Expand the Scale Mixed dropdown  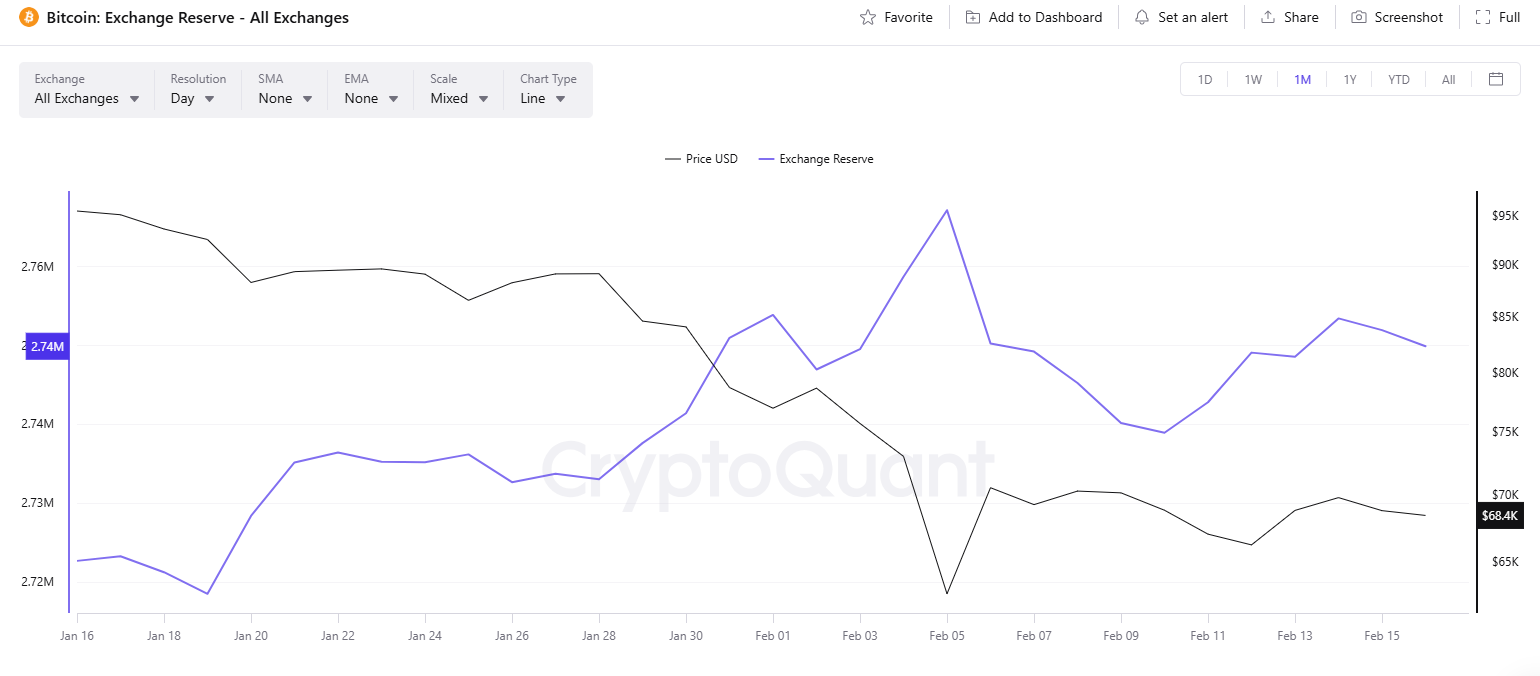[459, 98]
